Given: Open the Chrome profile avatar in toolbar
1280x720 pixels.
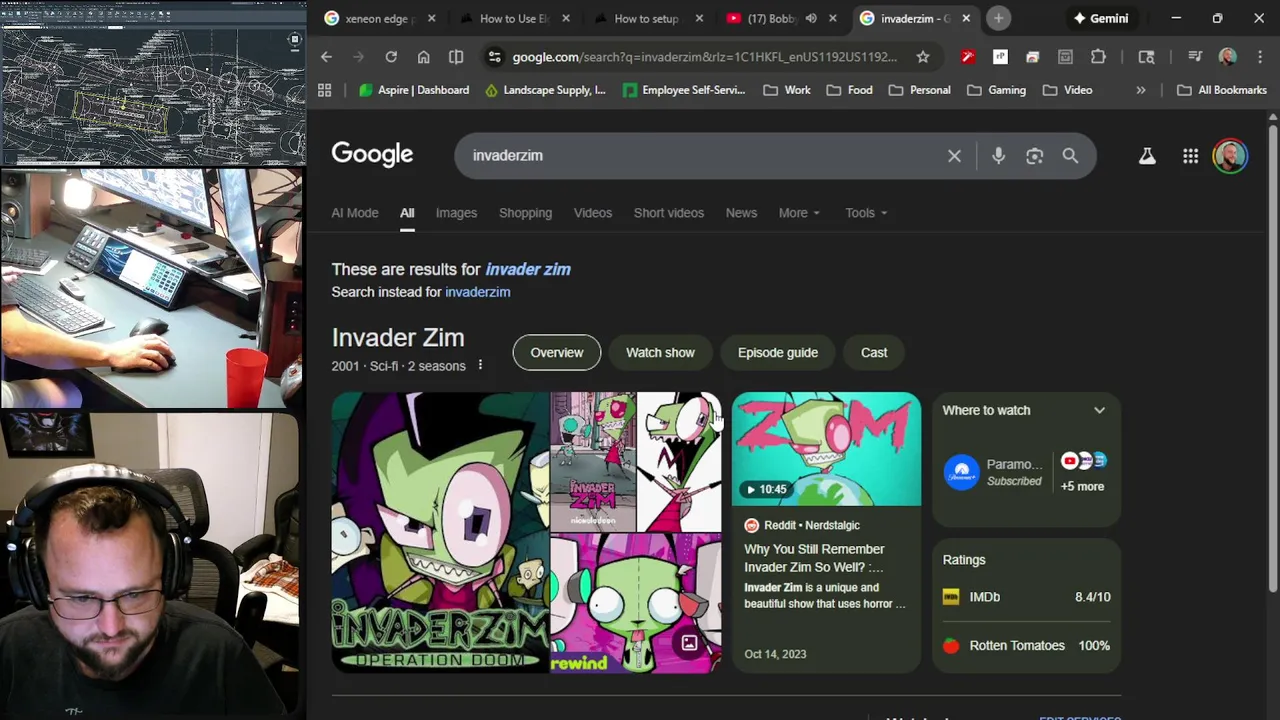Looking at the screenshot, I should [1227, 57].
